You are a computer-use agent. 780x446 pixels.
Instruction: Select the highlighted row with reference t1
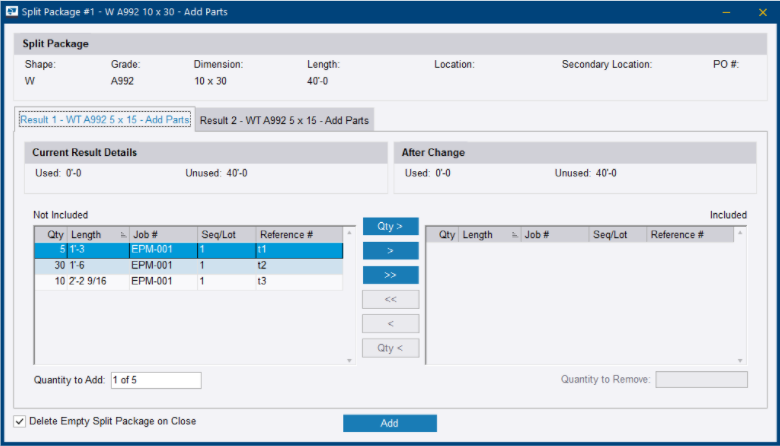point(188,250)
